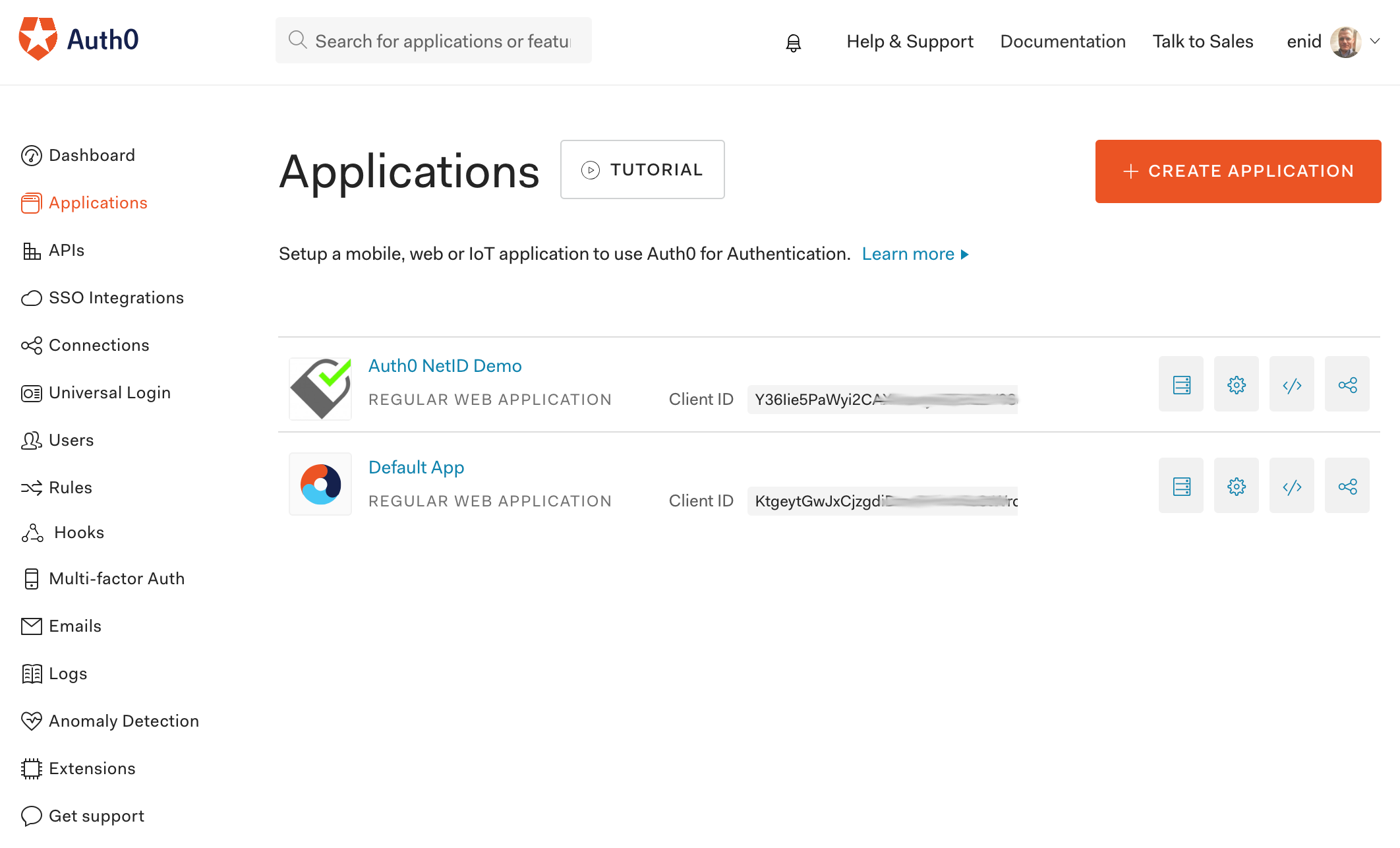Click the code snippet icon for Auth0 NetID Demo
The width and height of the screenshot is (1400, 848).
[x=1292, y=384]
